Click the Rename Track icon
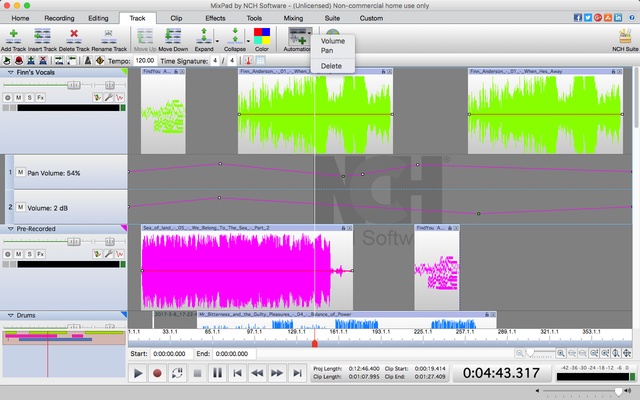The width and height of the screenshot is (640, 400). pos(109,36)
